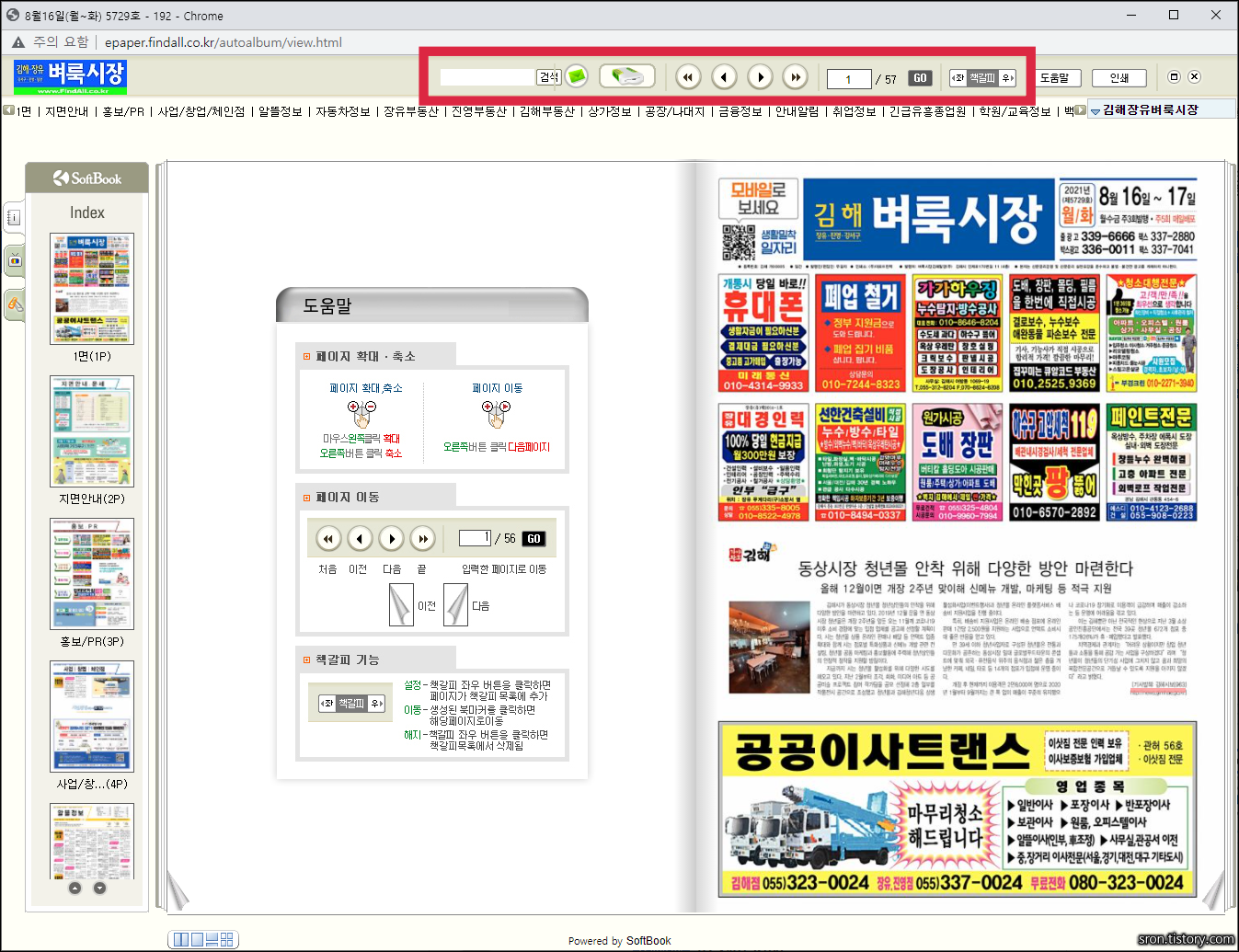Click the 공공이사트랜스 advertisement banner

point(958,809)
